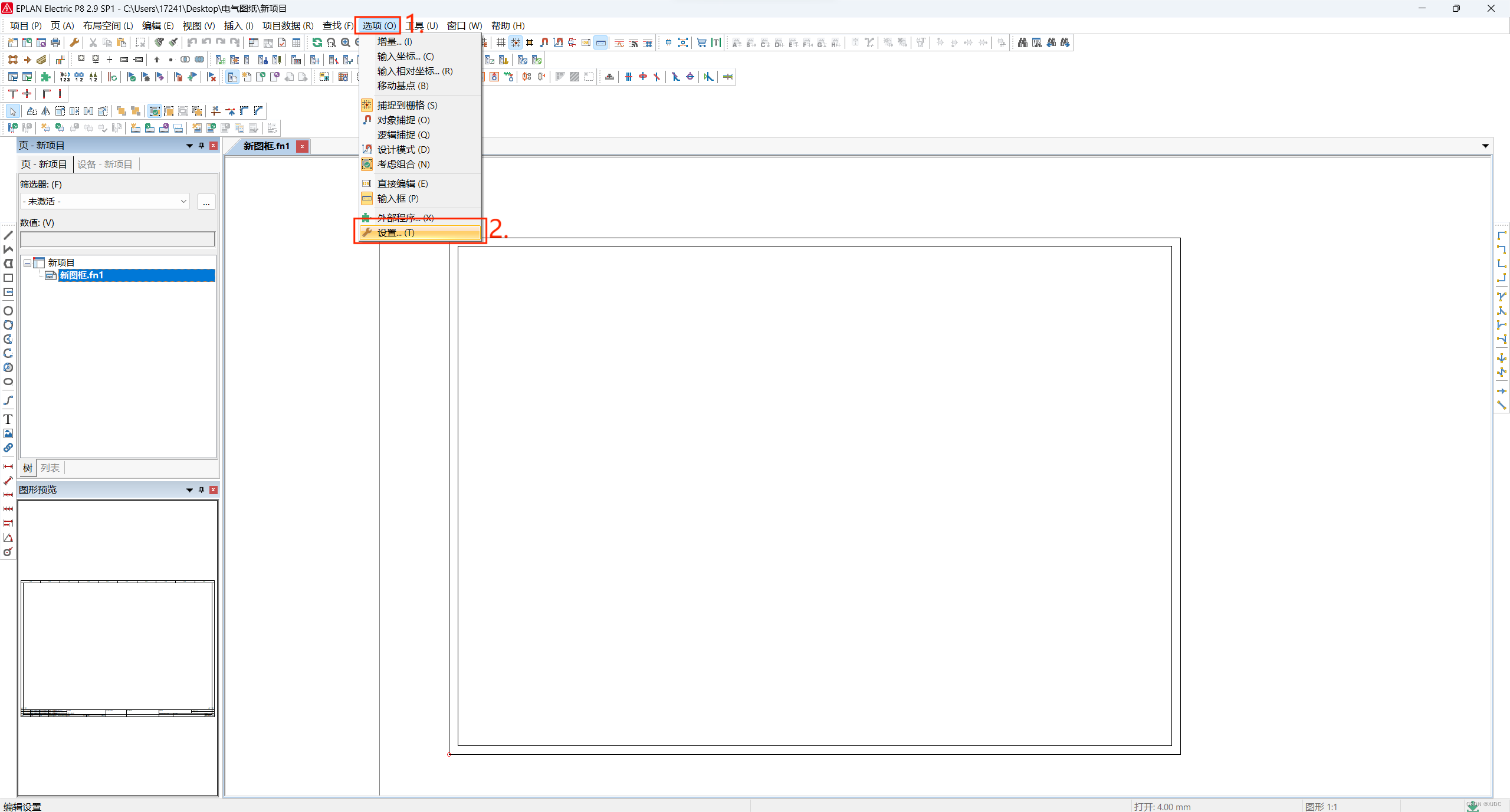The width and height of the screenshot is (1510, 812).
Task: Click the wrench settings toolbar icon
Action: pos(74,42)
